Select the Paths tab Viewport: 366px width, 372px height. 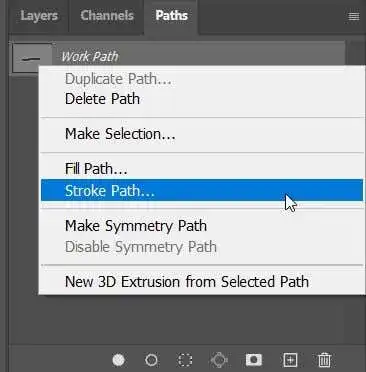point(171,16)
